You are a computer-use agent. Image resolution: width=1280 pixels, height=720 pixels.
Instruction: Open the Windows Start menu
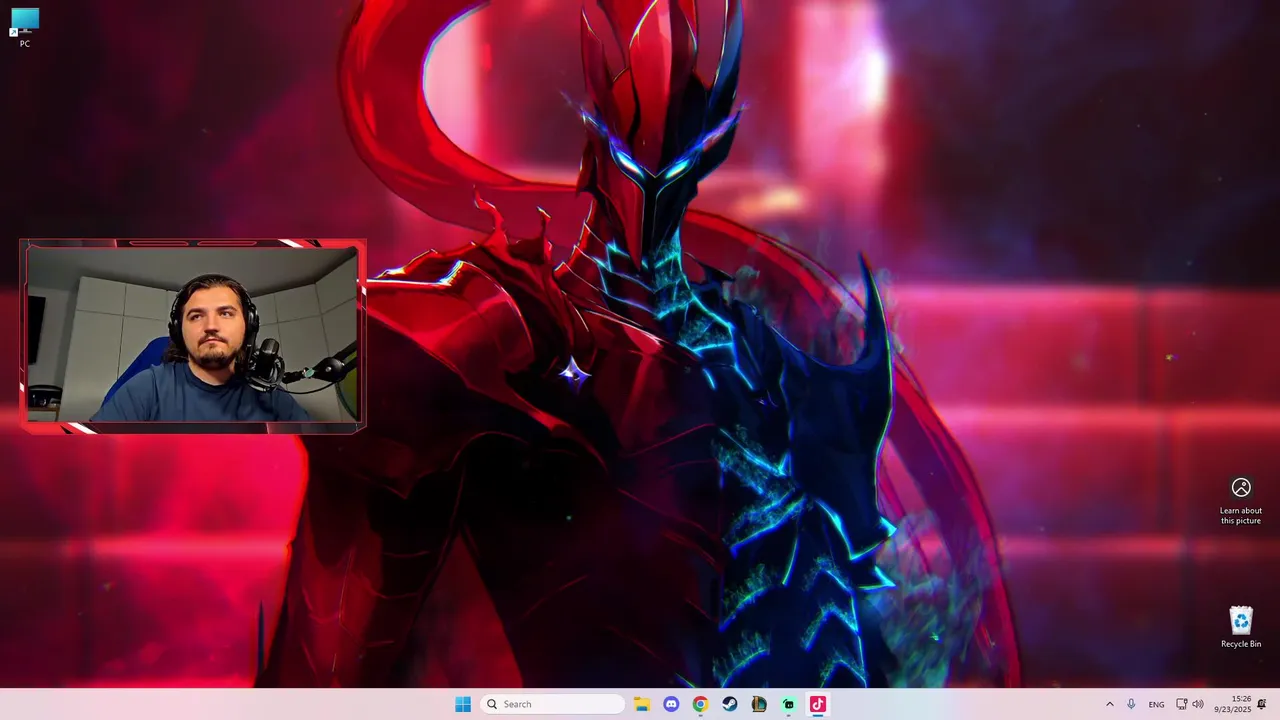(x=463, y=704)
